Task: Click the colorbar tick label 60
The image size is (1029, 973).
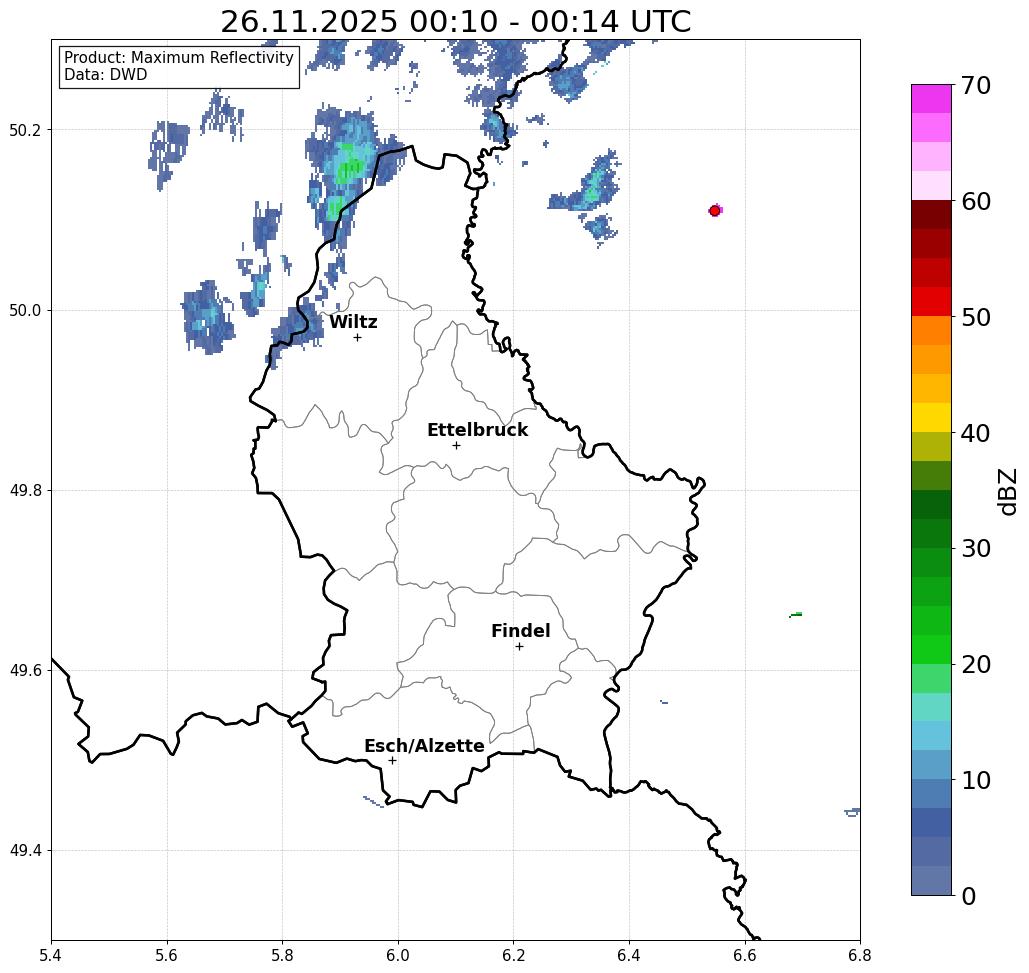Action: tap(976, 201)
